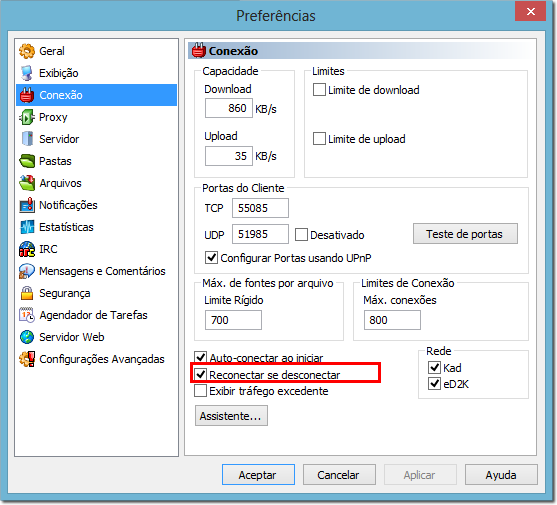This screenshot has height=505, width=557.
Task: Select the Exibição monitor icon
Action: (27, 73)
